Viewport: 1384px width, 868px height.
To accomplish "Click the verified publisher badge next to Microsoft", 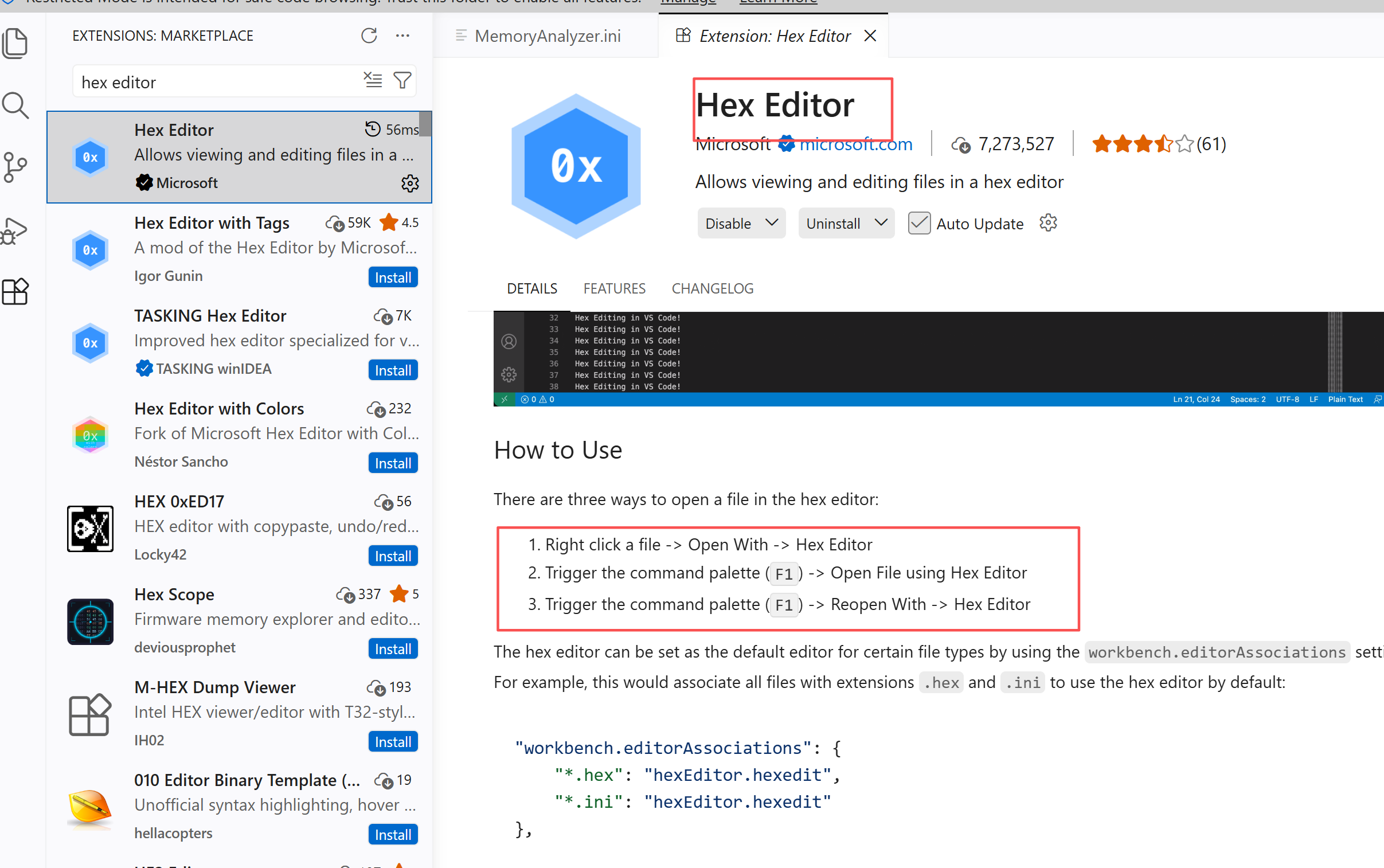I will [x=786, y=144].
